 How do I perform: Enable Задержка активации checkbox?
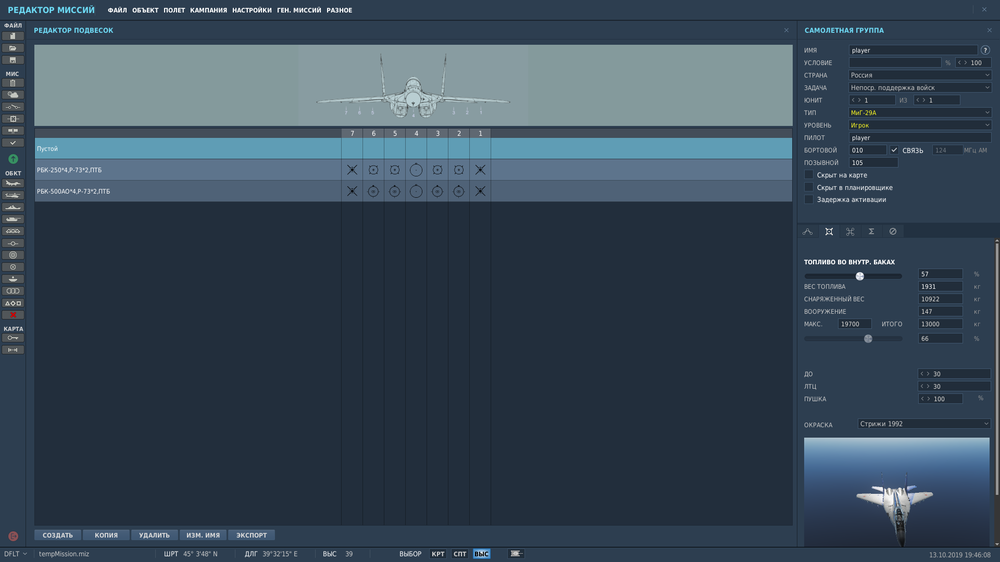tap(809, 200)
